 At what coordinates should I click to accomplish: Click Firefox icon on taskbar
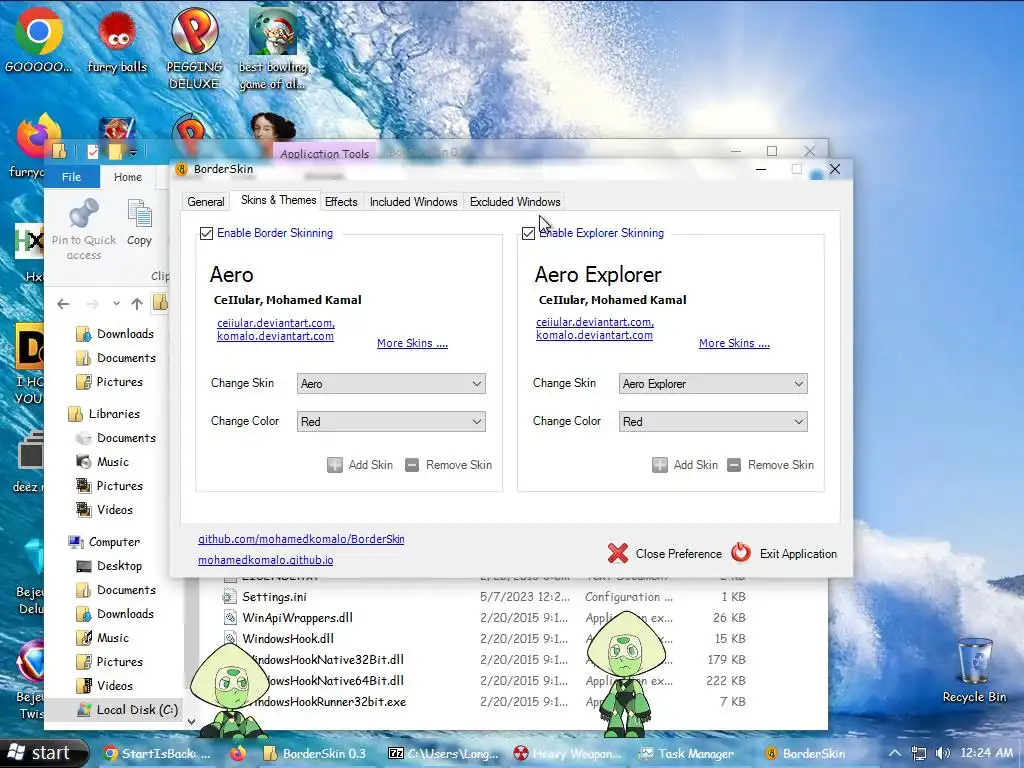click(238, 754)
